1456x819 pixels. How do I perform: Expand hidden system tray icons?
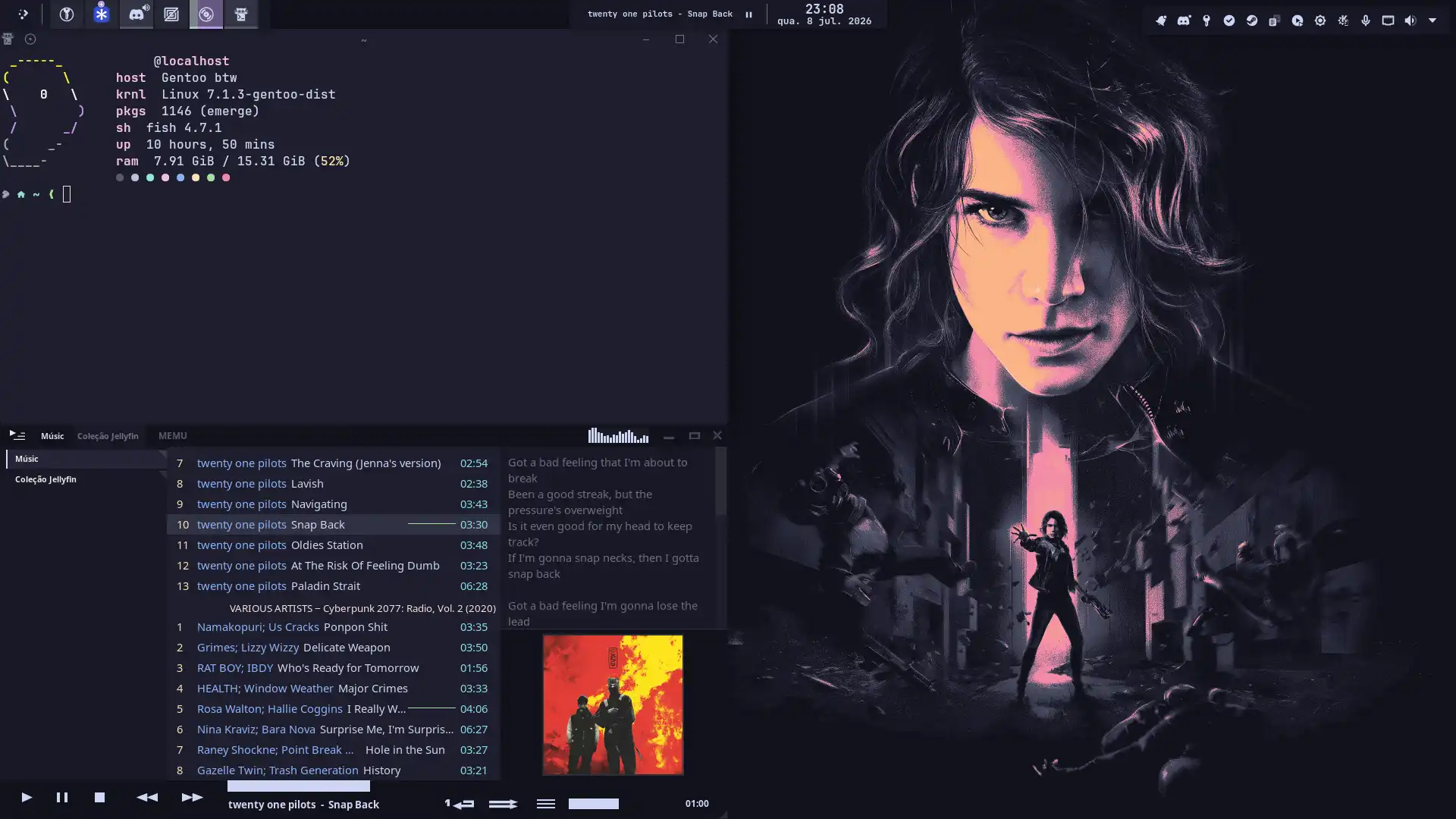click(x=1432, y=20)
